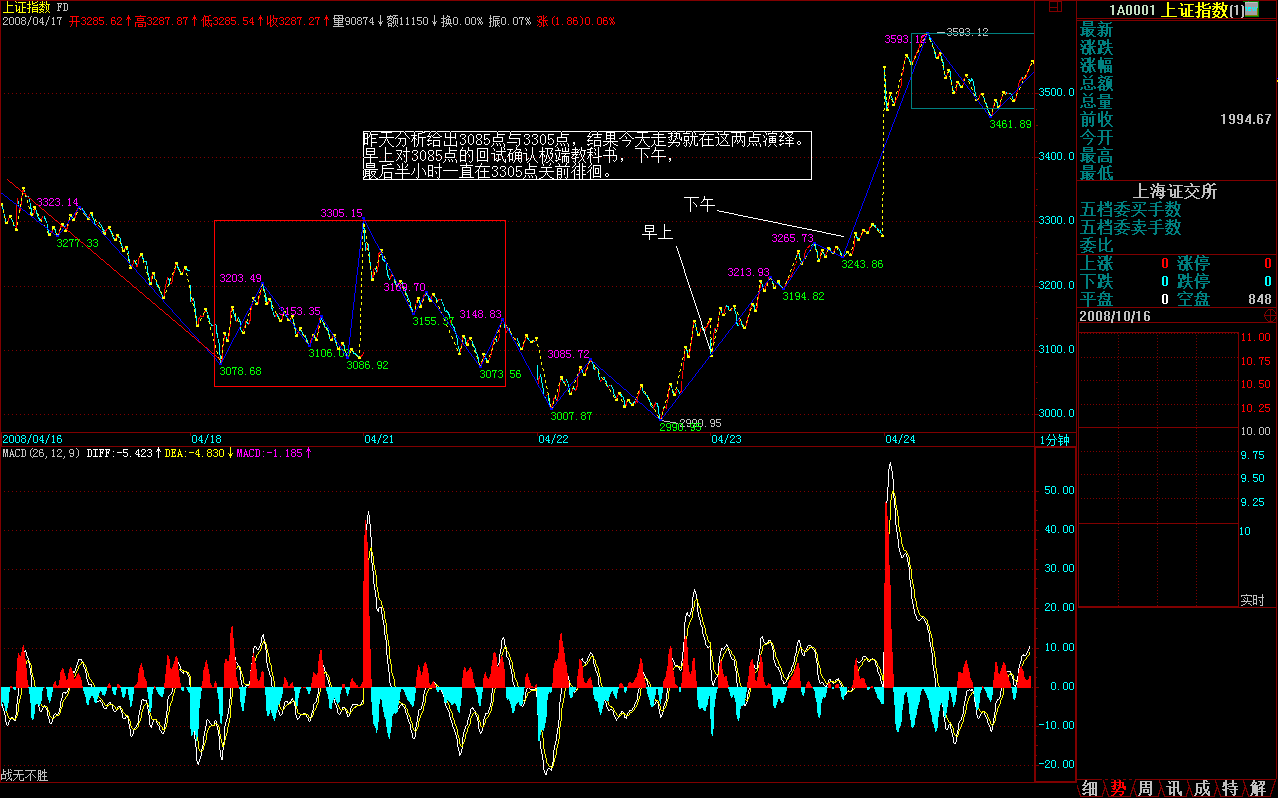Click the window layout icon above the price axis
Image resolution: width=1278 pixels, height=798 pixels.
tap(1054, 7)
